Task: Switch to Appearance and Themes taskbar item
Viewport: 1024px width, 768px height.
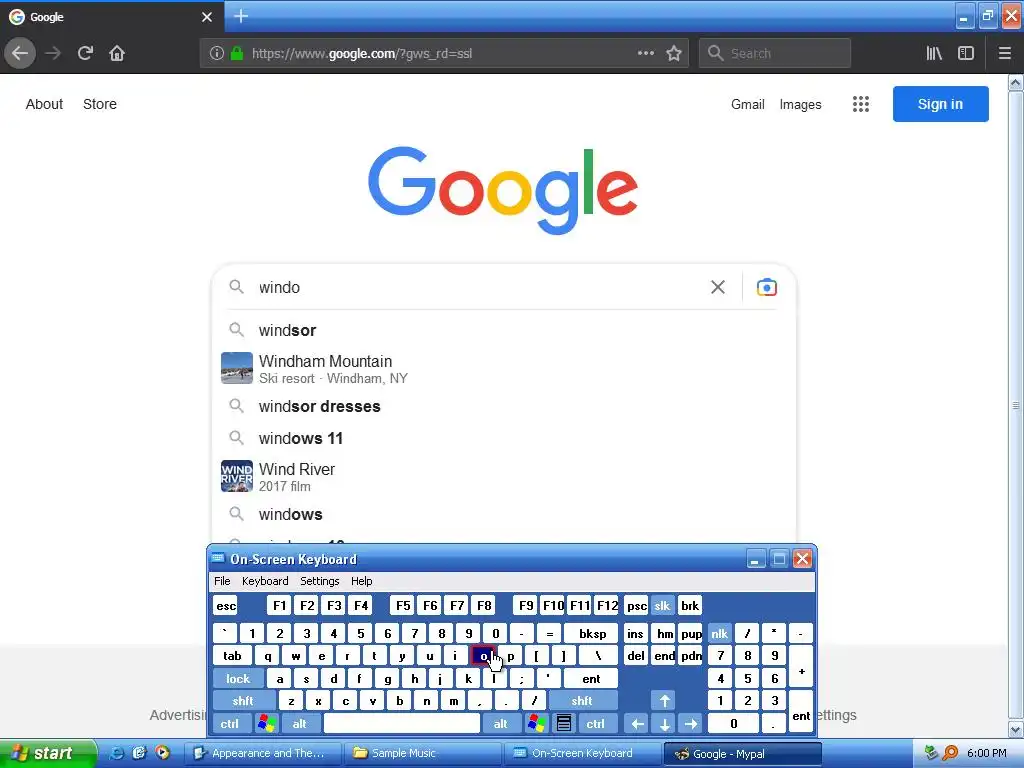Action: (x=263, y=753)
